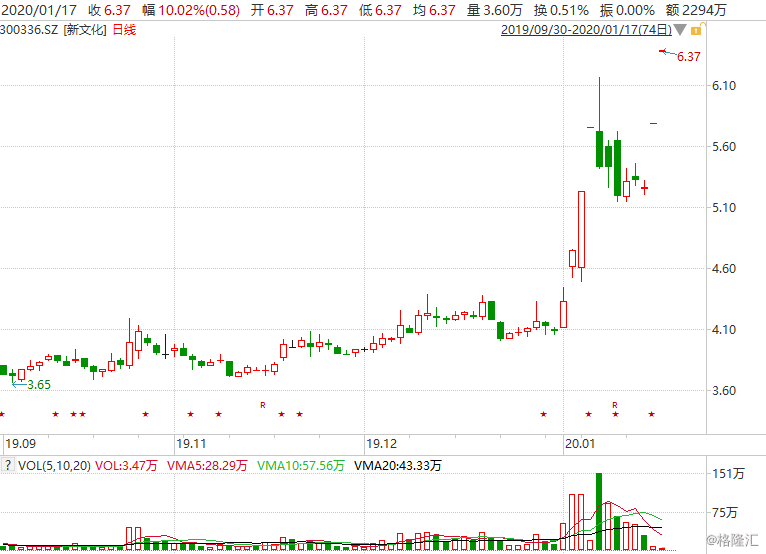
Task: Click the turnover amount 额 2294万
Action: click(x=696, y=10)
